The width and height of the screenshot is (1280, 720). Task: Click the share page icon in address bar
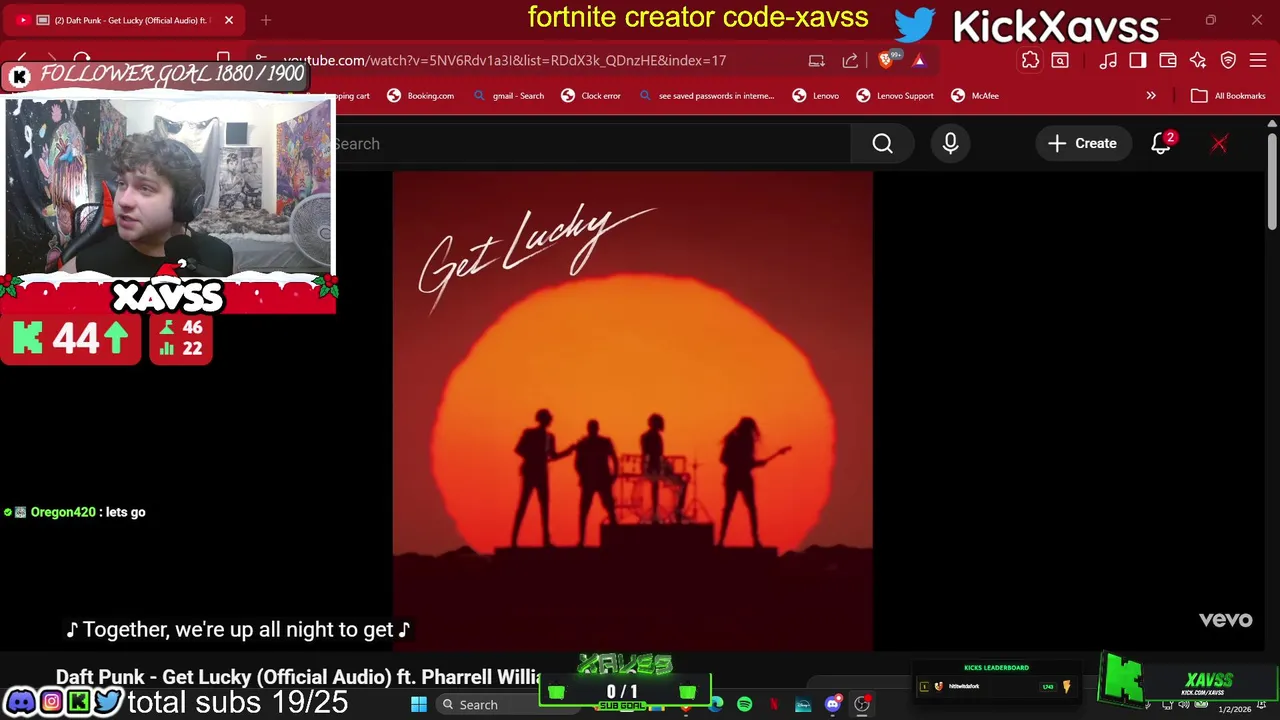click(x=850, y=61)
